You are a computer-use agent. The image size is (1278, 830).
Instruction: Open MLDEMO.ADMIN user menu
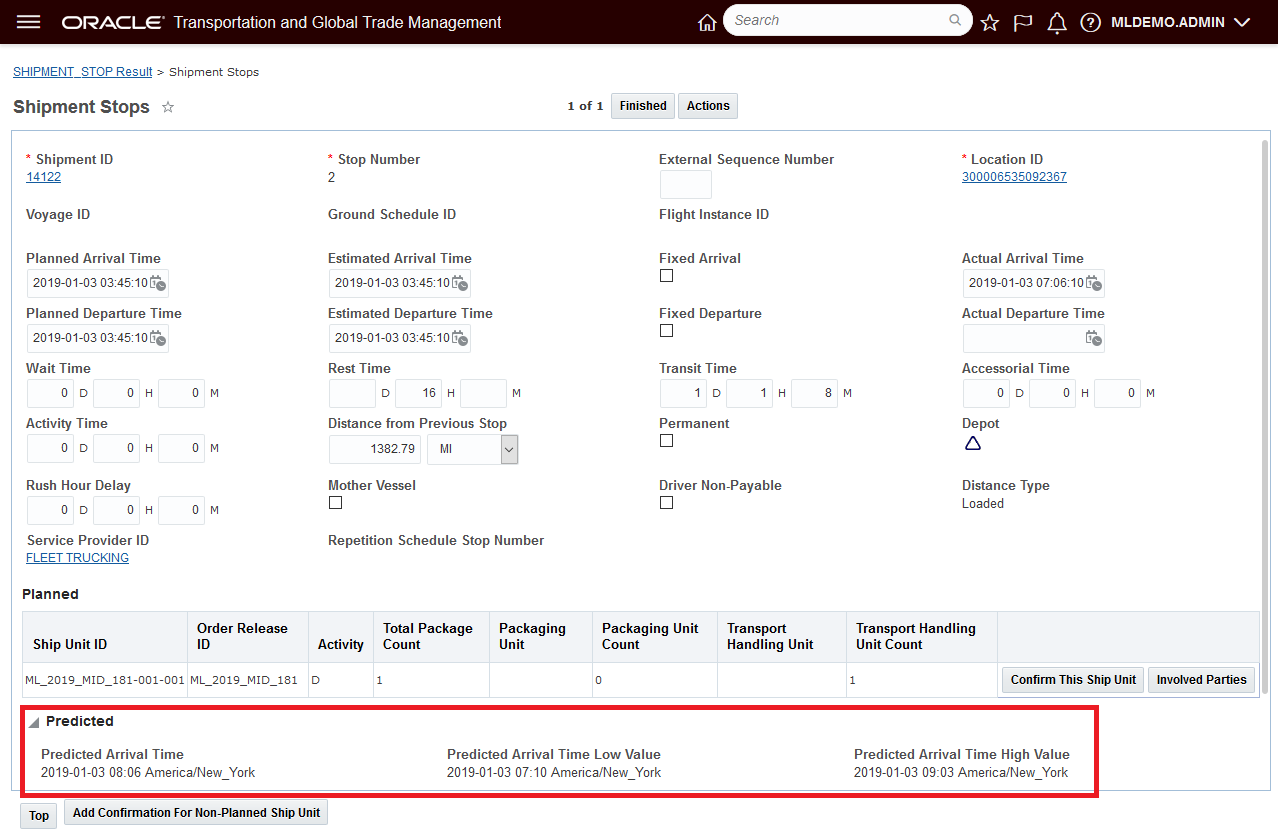pos(1181,22)
